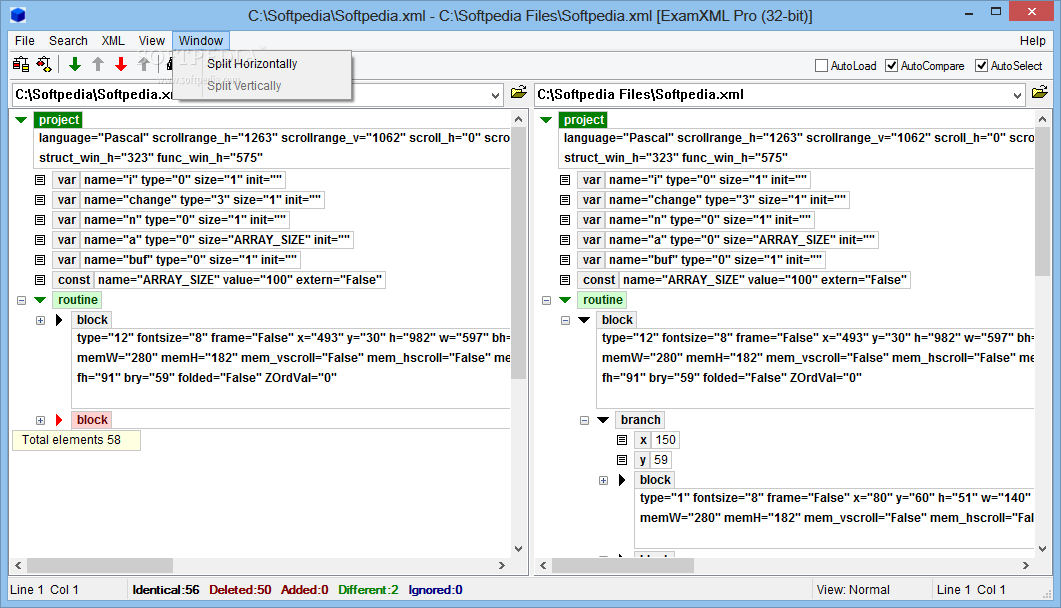Click element icon beside var name="i" in left pane
Viewport: 1061px width, 608px height.
(x=40, y=180)
